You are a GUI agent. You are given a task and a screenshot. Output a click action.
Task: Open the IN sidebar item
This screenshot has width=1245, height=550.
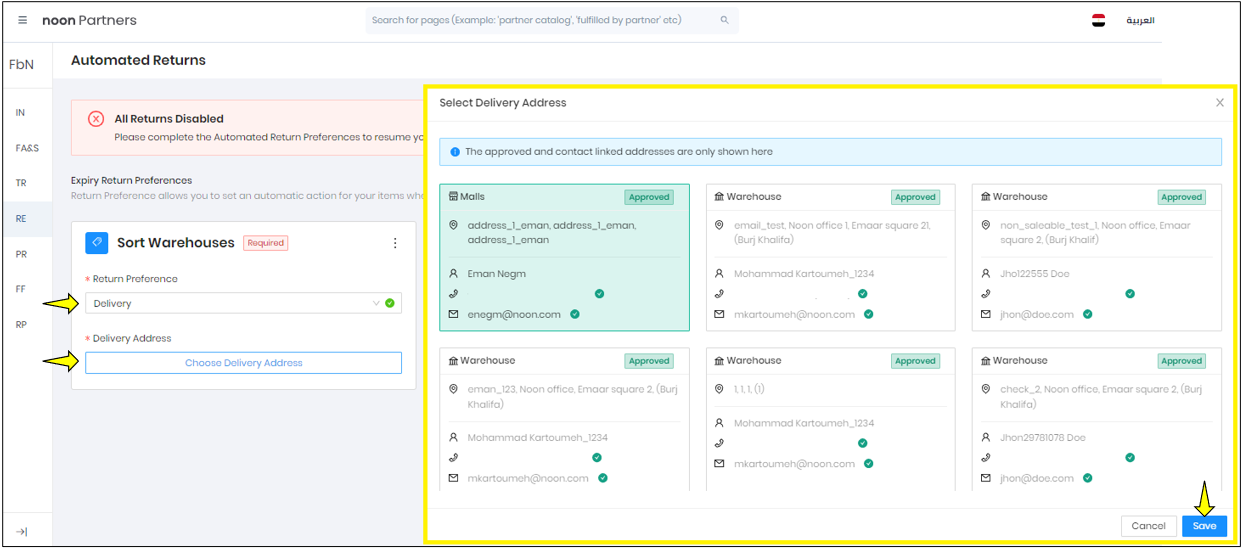(x=20, y=113)
